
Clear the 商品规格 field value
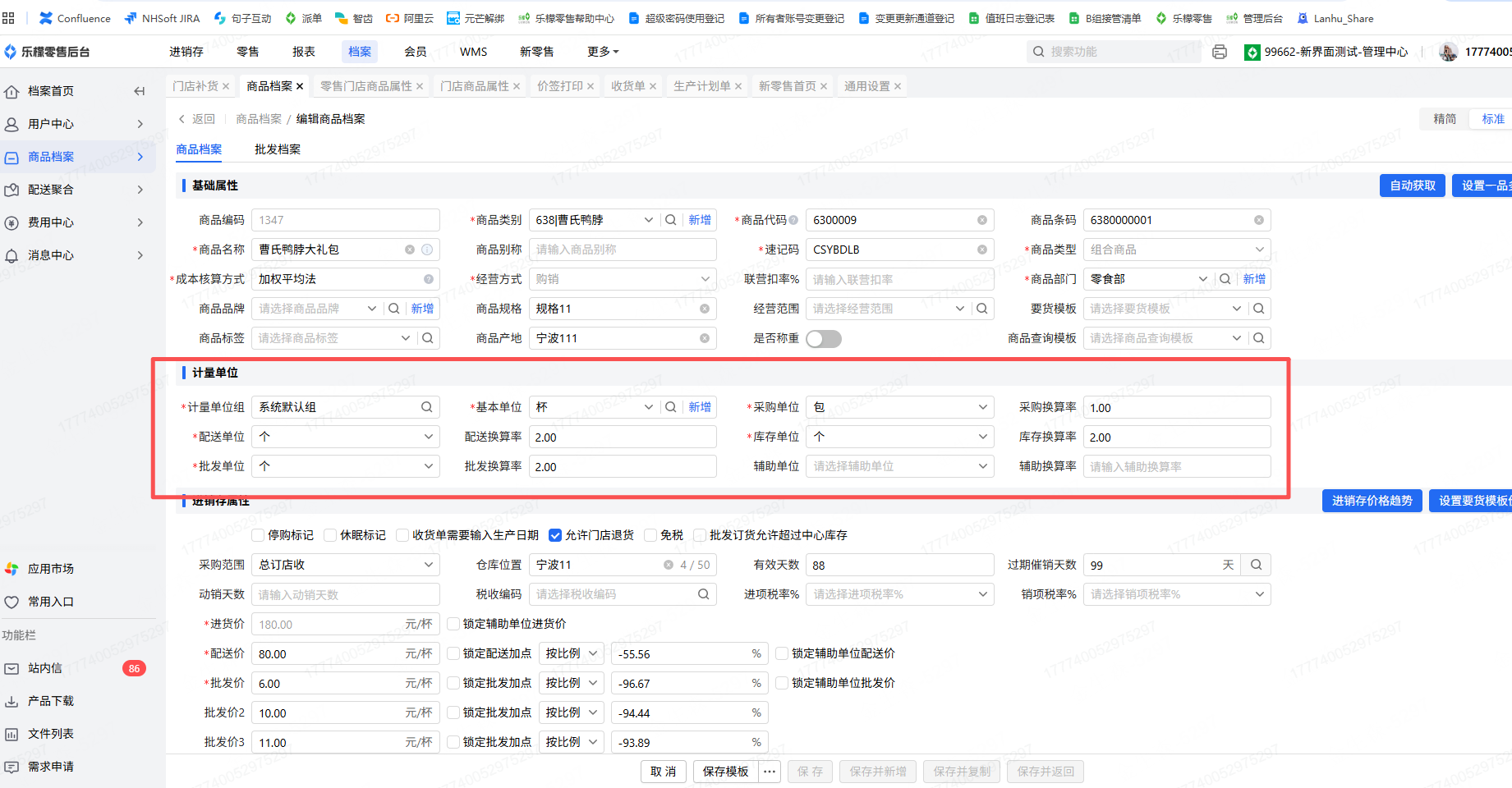pos(705,309)
